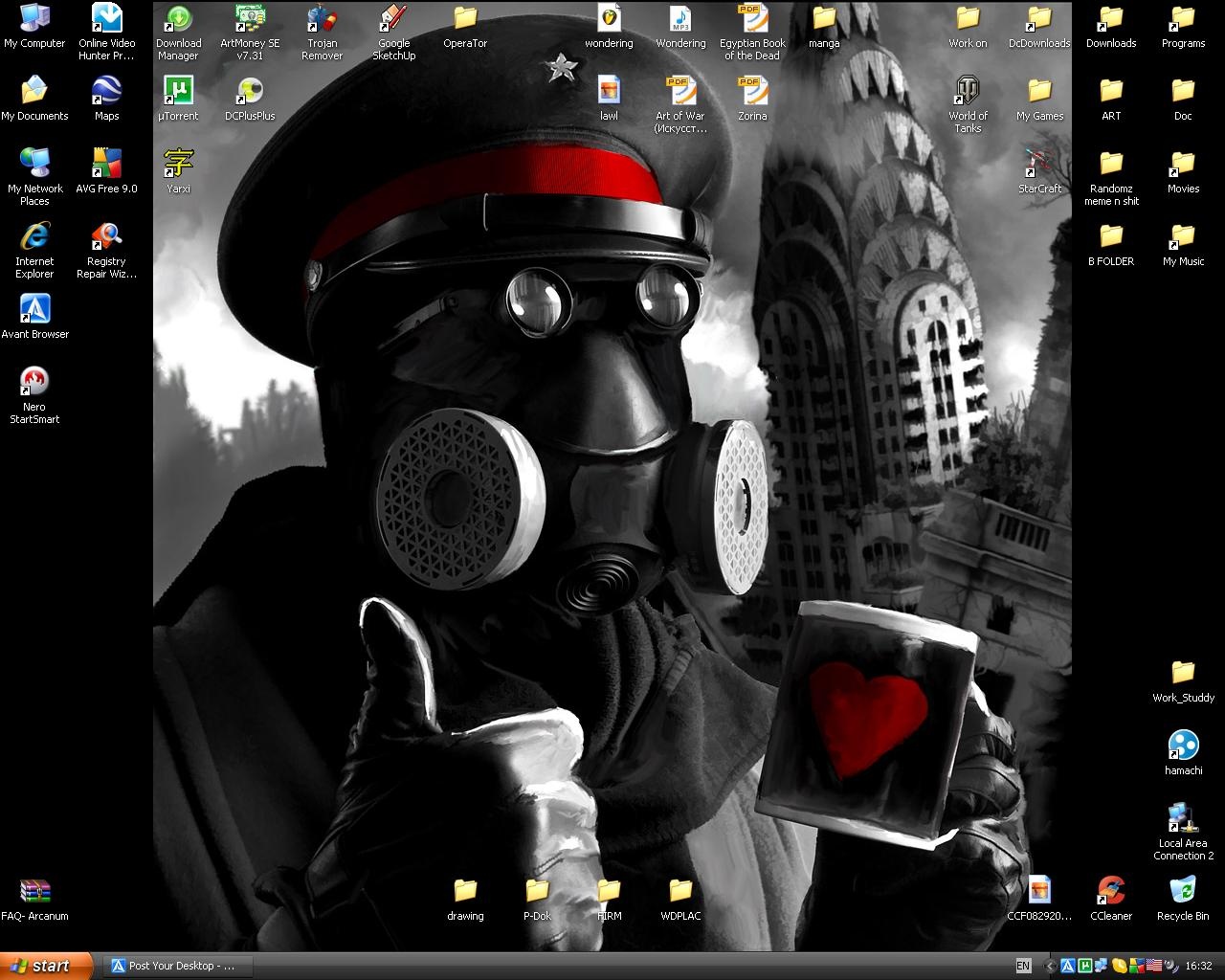Open the drawing folder
The width and height of the screenshot is (1225, 980).
click(x=465, y=900)
